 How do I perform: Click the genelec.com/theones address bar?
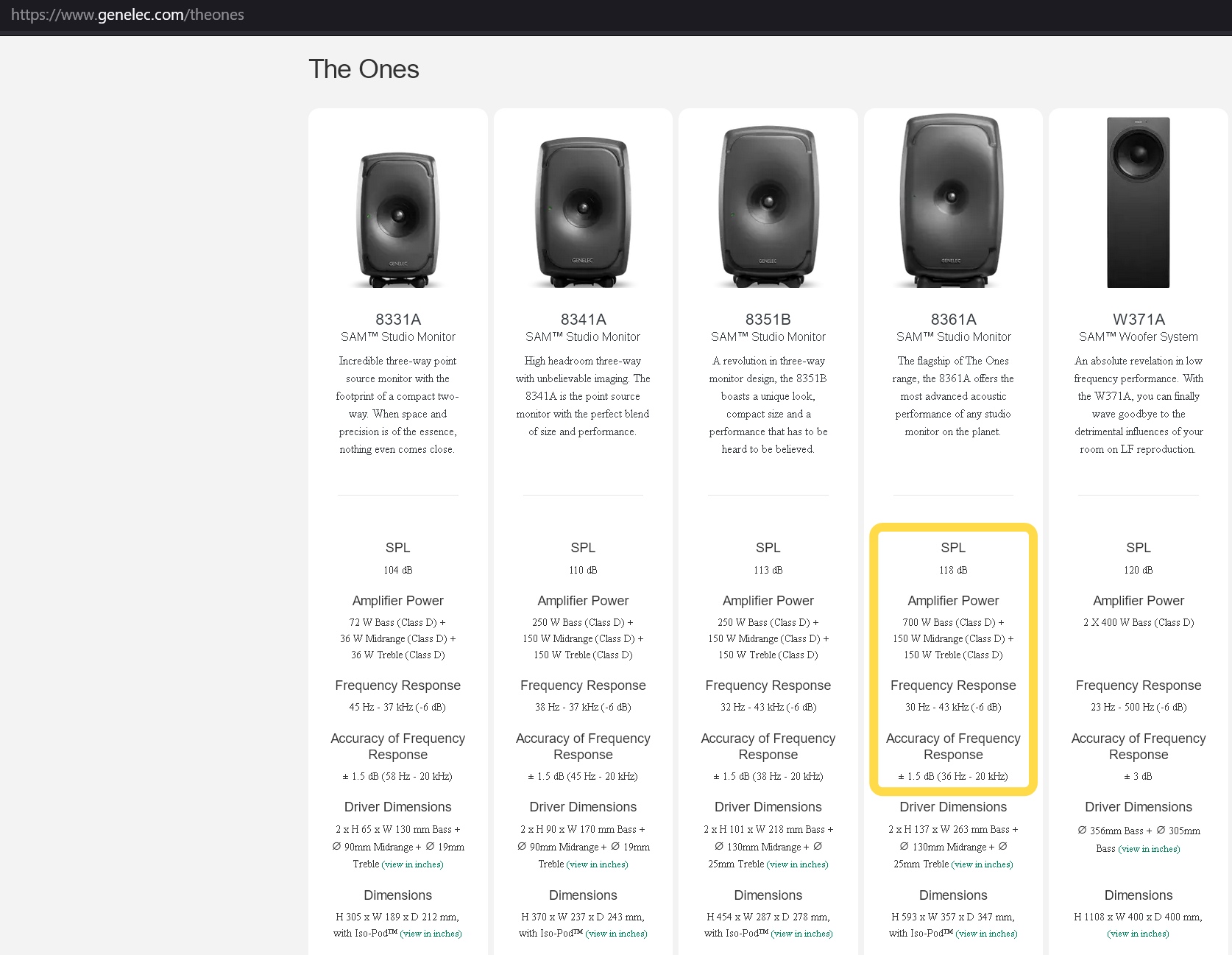127,15
